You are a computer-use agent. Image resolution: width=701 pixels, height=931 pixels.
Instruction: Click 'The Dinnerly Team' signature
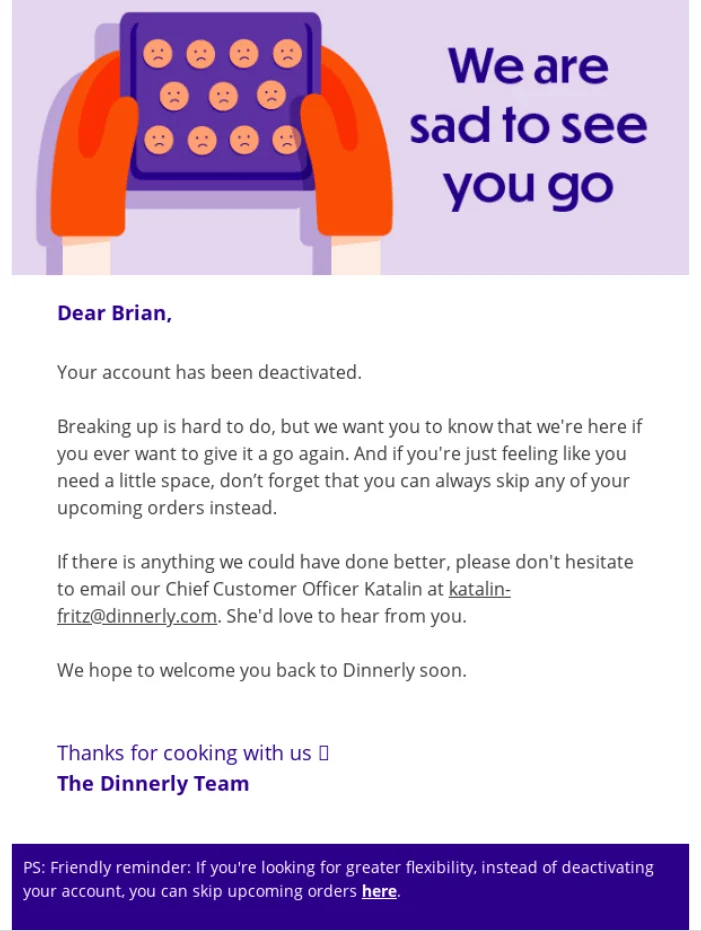click(x=153, y=783)
